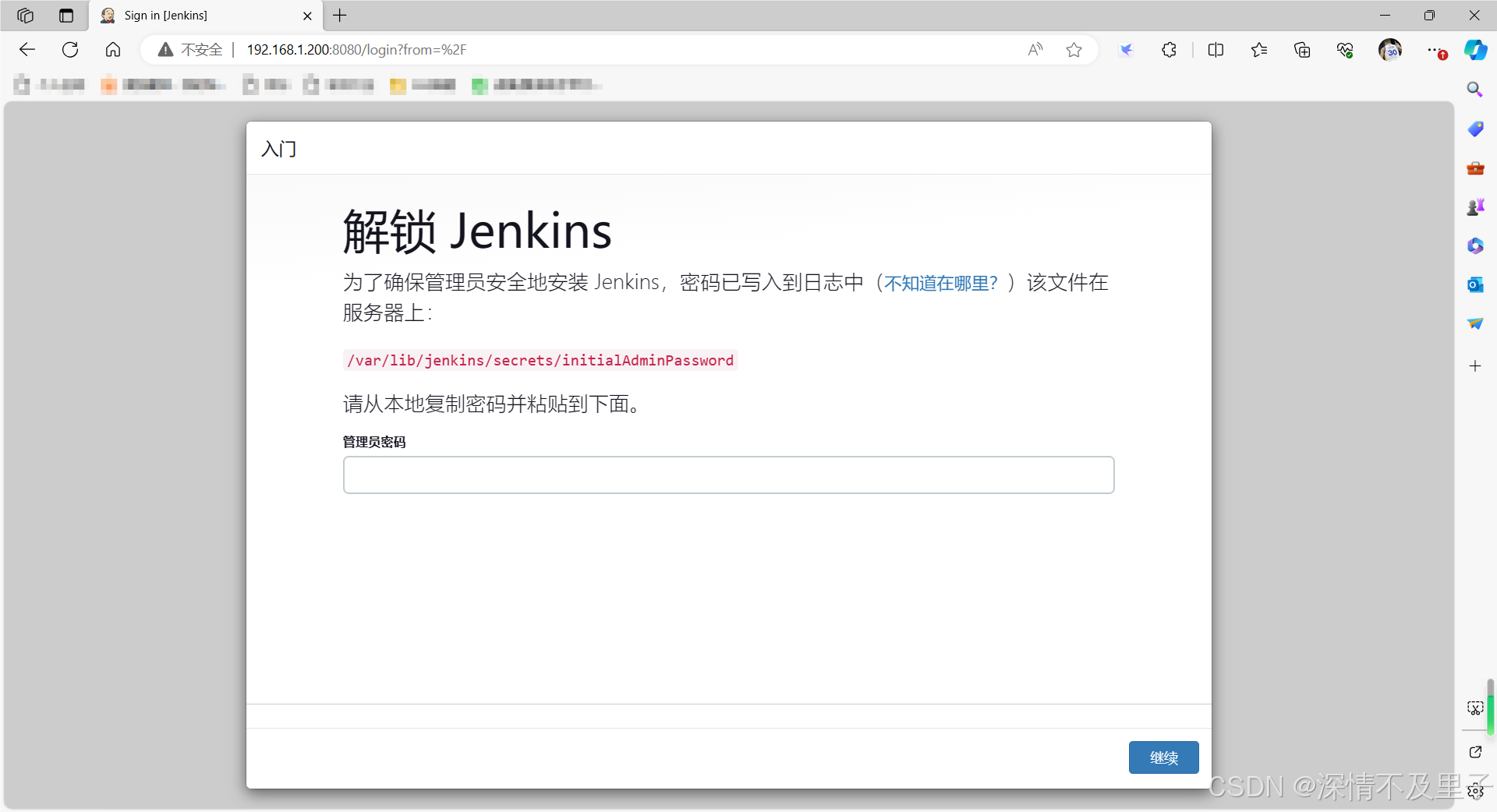Open the games chess sidebar icon

click(x=1475, y=207)
